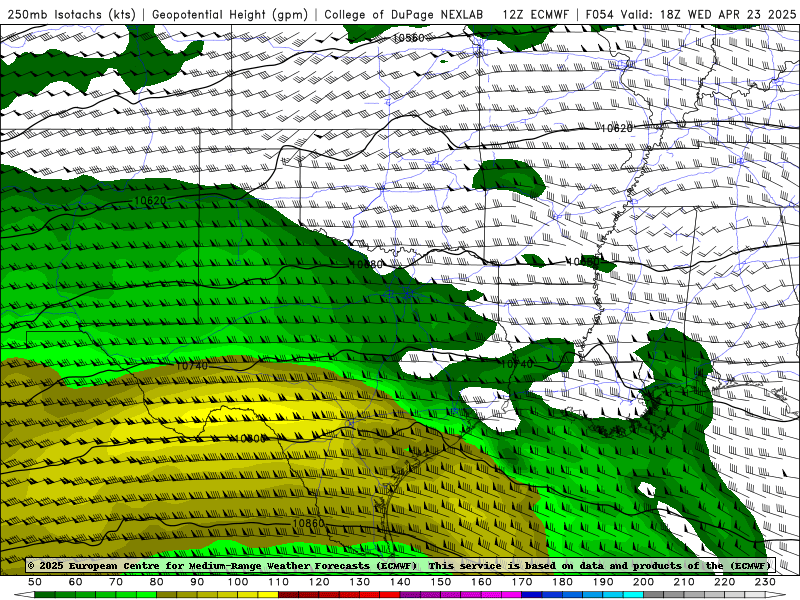
Task: Click the bright yellow color bar segment
Action: click(x=268, y=595)
